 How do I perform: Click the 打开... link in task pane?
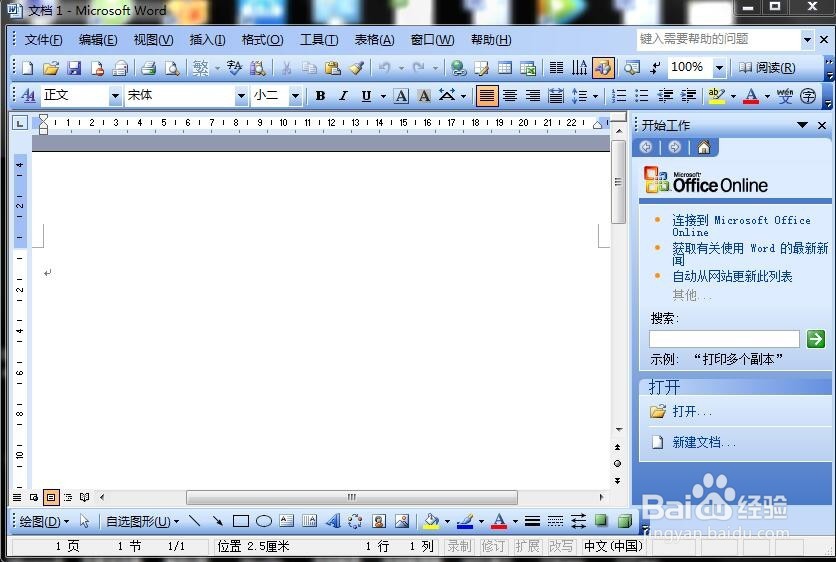tap(692, 411)
